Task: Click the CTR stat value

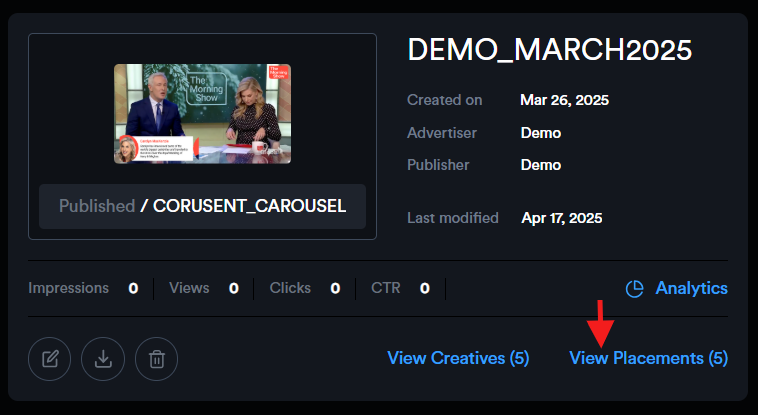Action: [x=424, y=288]
